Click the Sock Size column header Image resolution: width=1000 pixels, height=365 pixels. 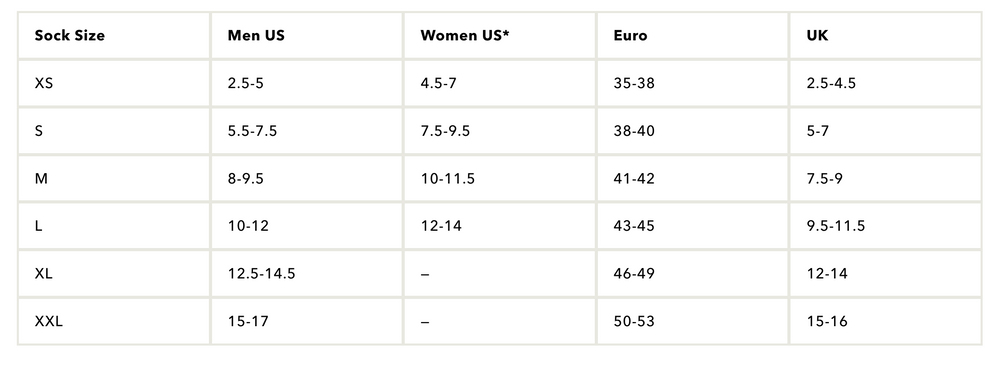114,36
